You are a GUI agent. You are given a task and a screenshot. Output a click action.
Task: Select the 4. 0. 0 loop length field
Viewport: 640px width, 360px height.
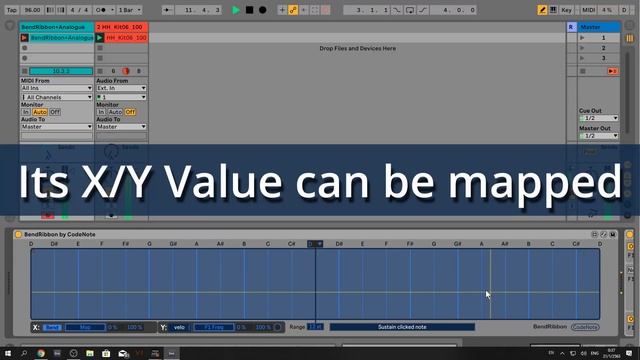coord(453,10)
